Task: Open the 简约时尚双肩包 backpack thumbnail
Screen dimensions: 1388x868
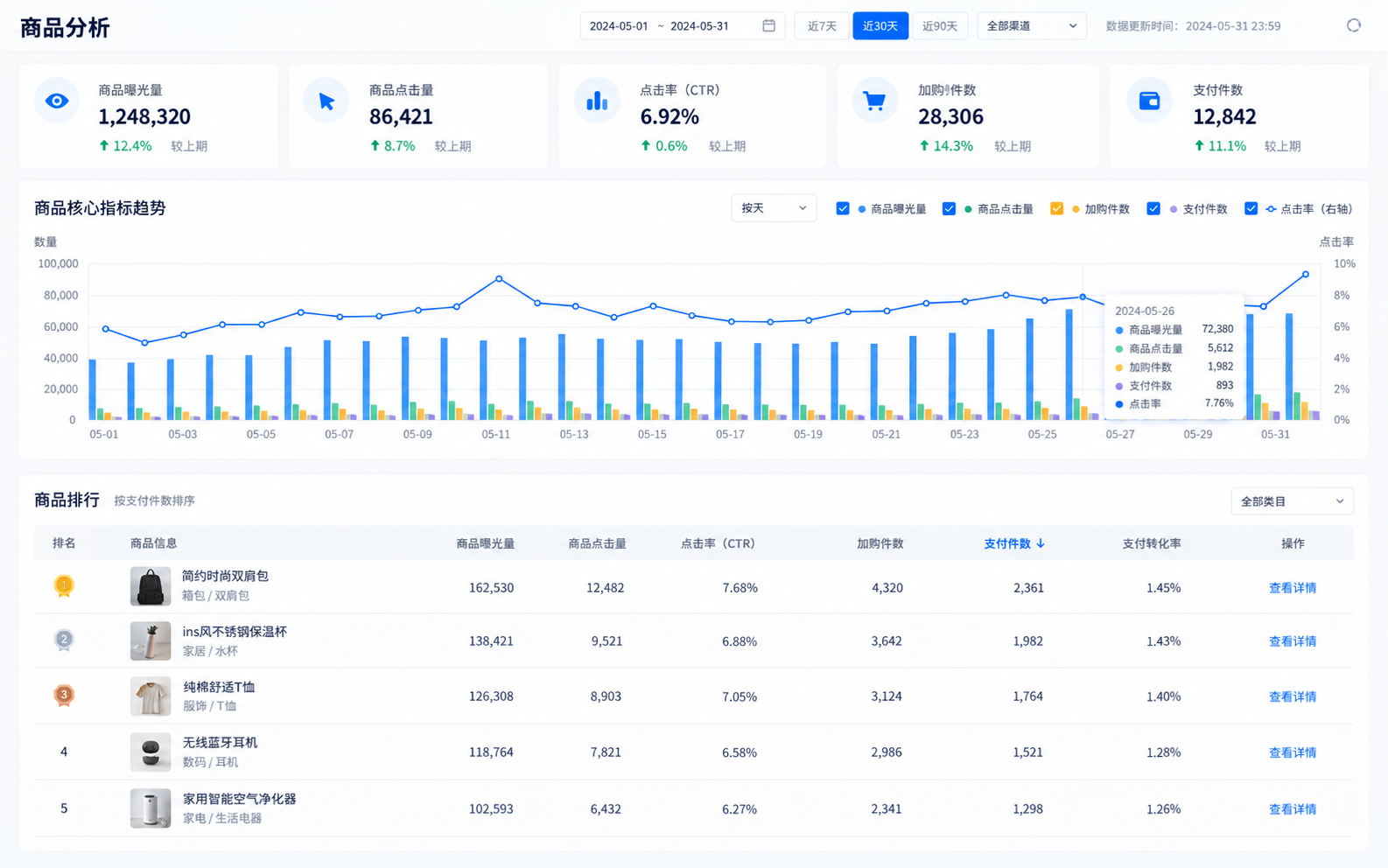Action: pos(151,586)
